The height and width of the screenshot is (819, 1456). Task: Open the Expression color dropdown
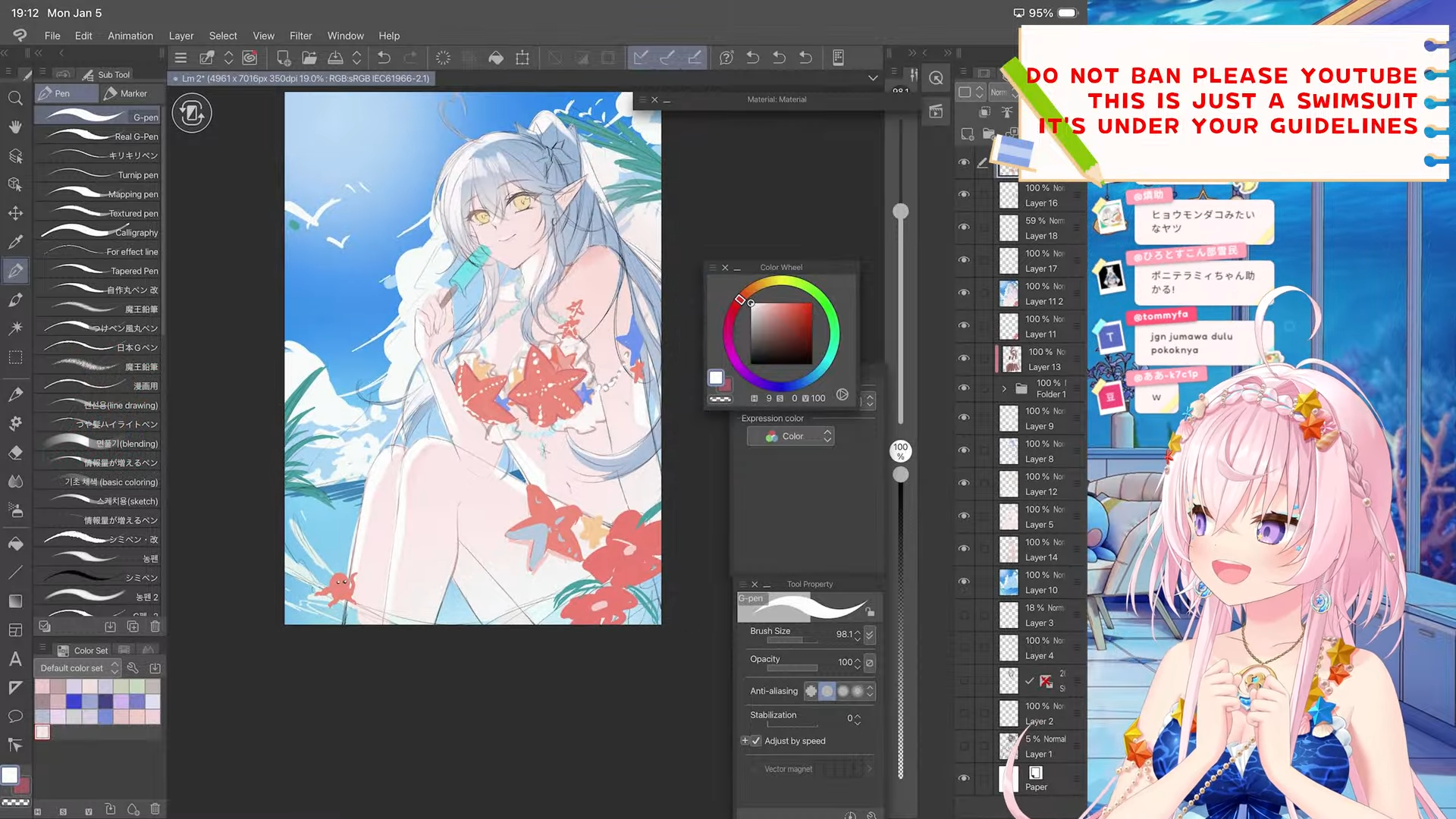point(790,436)
